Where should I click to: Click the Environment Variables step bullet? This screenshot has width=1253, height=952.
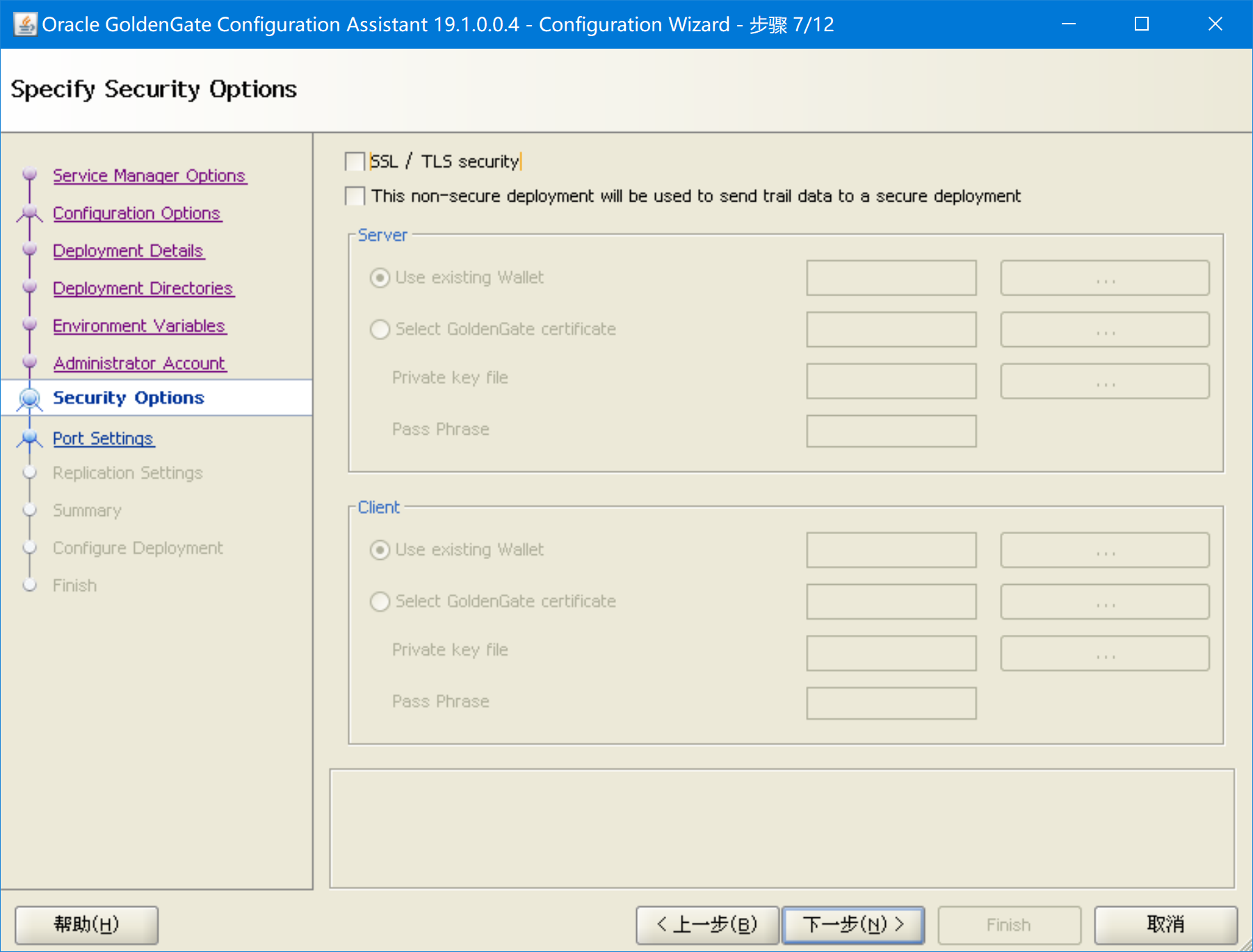pyautogui.click(x=29, y=324)
